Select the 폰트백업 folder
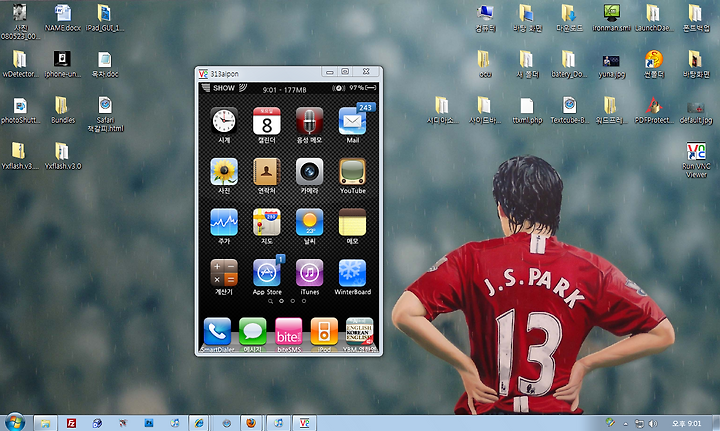 pyautogui.click(x=696, y=18)
